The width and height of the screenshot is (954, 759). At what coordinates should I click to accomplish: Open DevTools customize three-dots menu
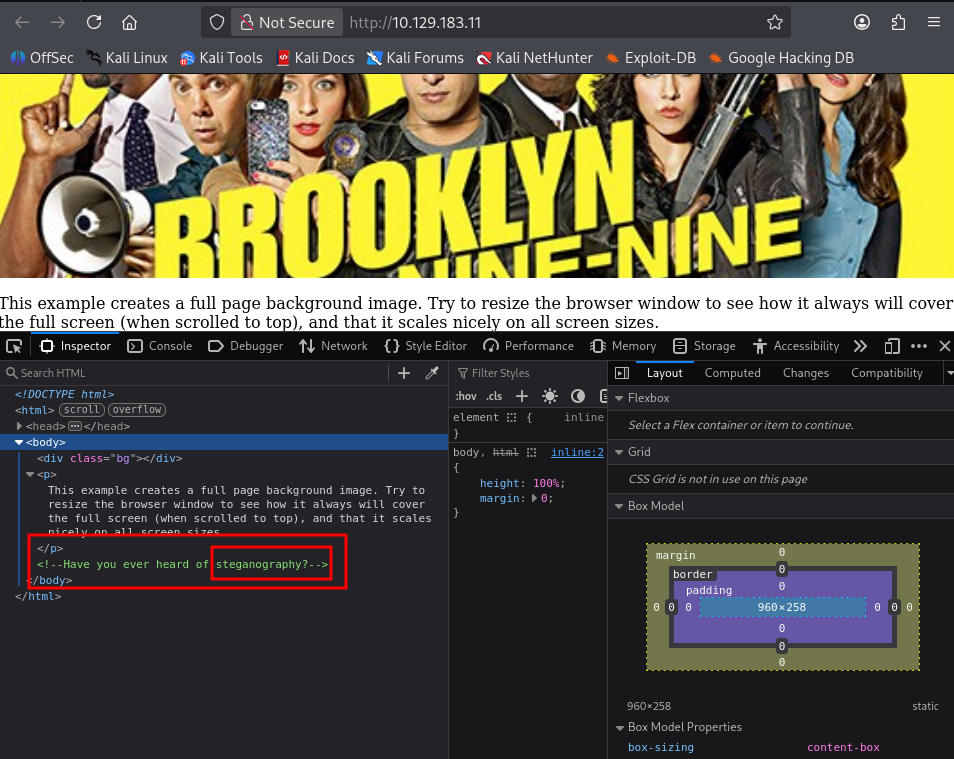pyautogui.click(x=919, y=346)
